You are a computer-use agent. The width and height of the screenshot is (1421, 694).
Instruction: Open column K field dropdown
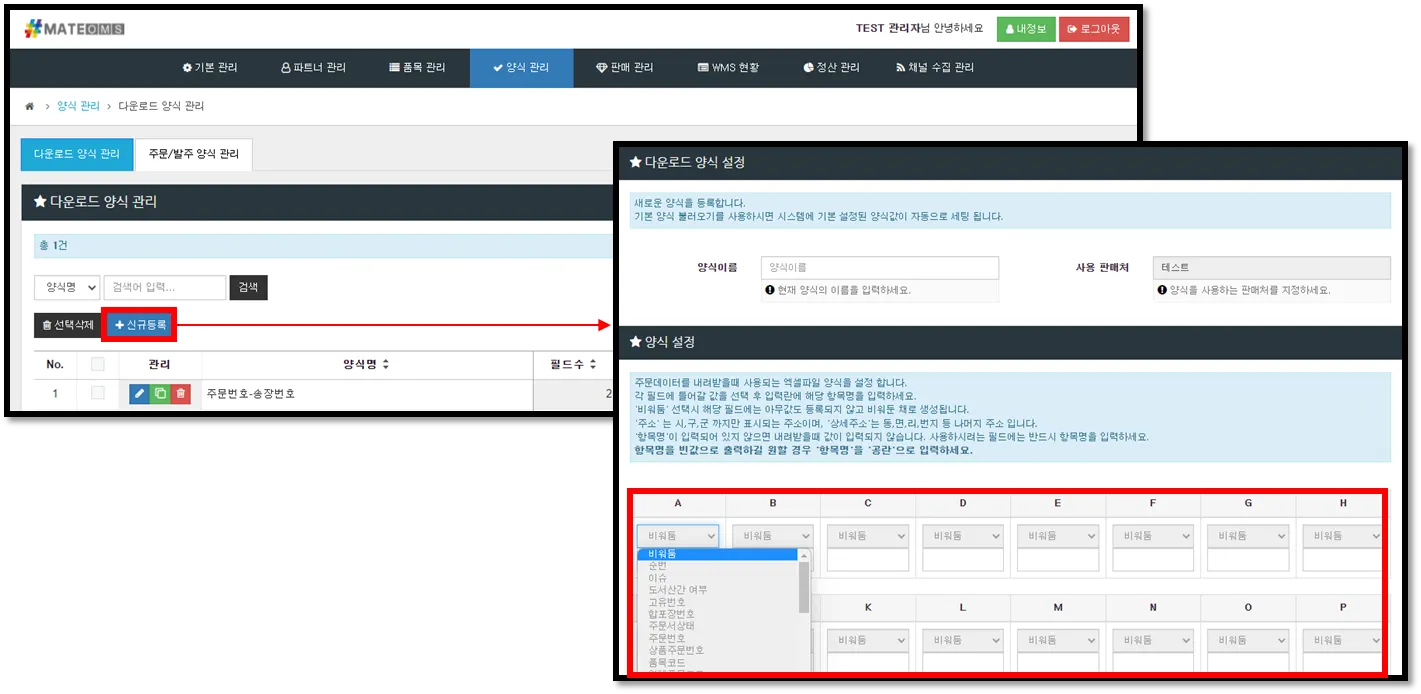(x=867, y=640)
